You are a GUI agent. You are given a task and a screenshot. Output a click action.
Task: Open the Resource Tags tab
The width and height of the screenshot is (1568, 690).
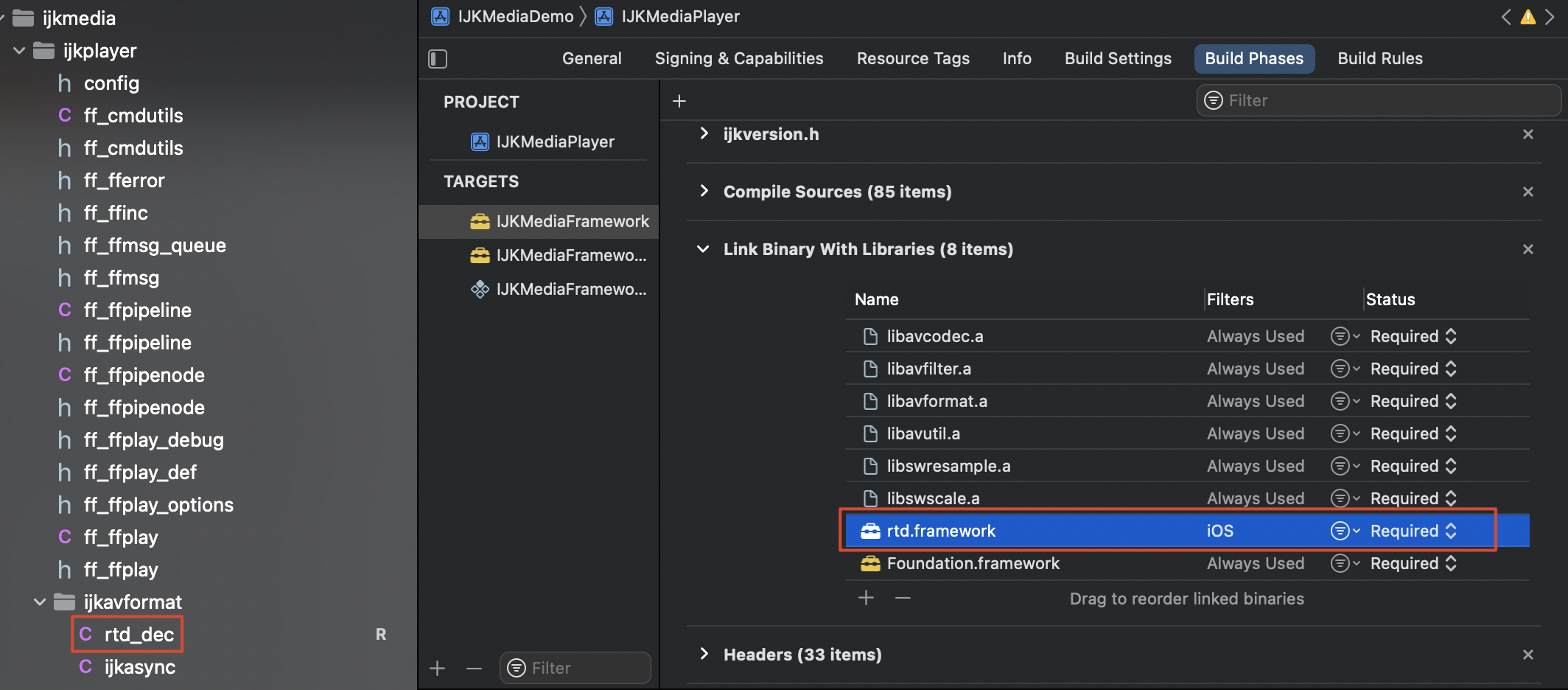(x=913, y=58)
